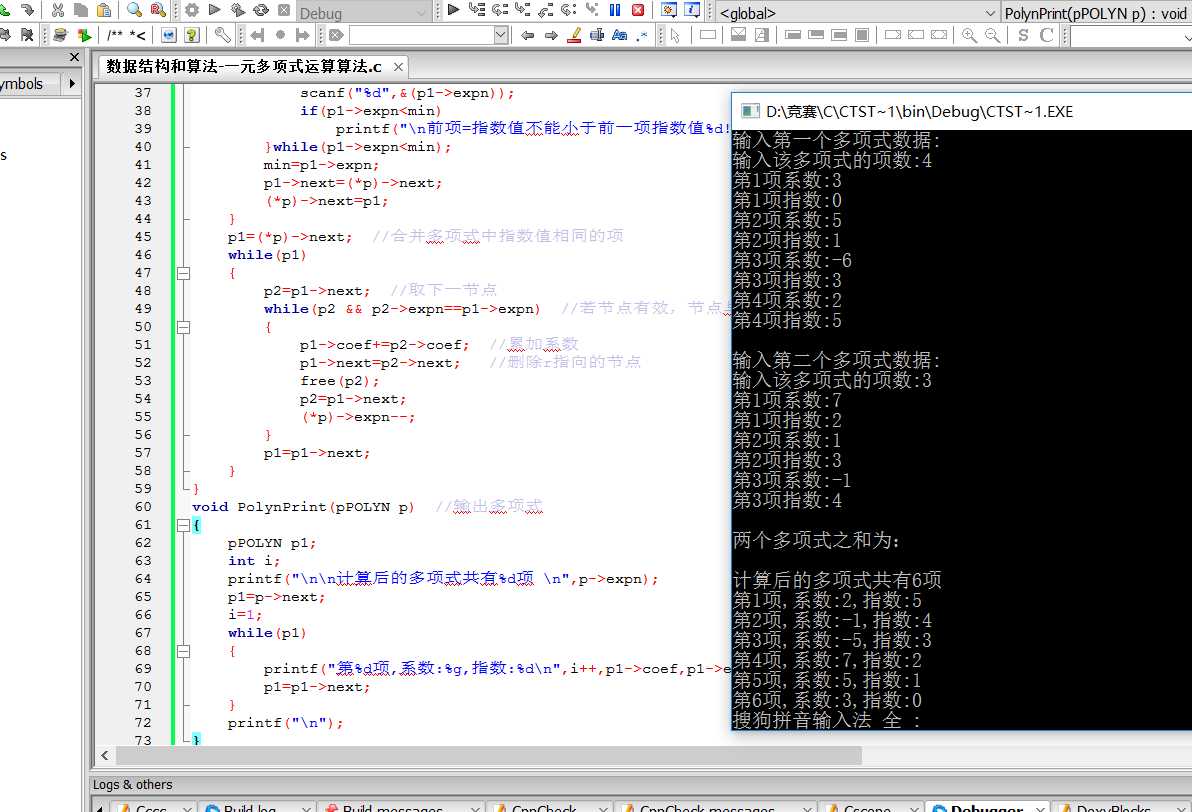Open the debugger Various info icon
1192x812 pixels.
(692, 10)
